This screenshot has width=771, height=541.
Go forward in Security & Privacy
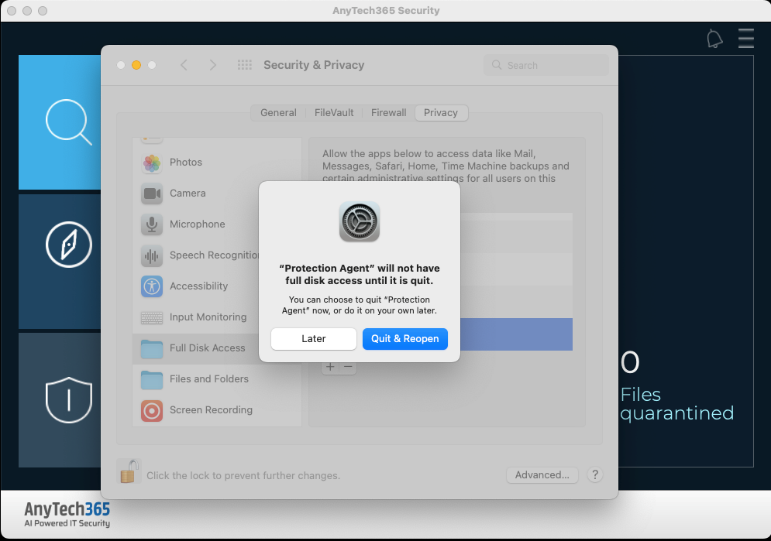212,65
